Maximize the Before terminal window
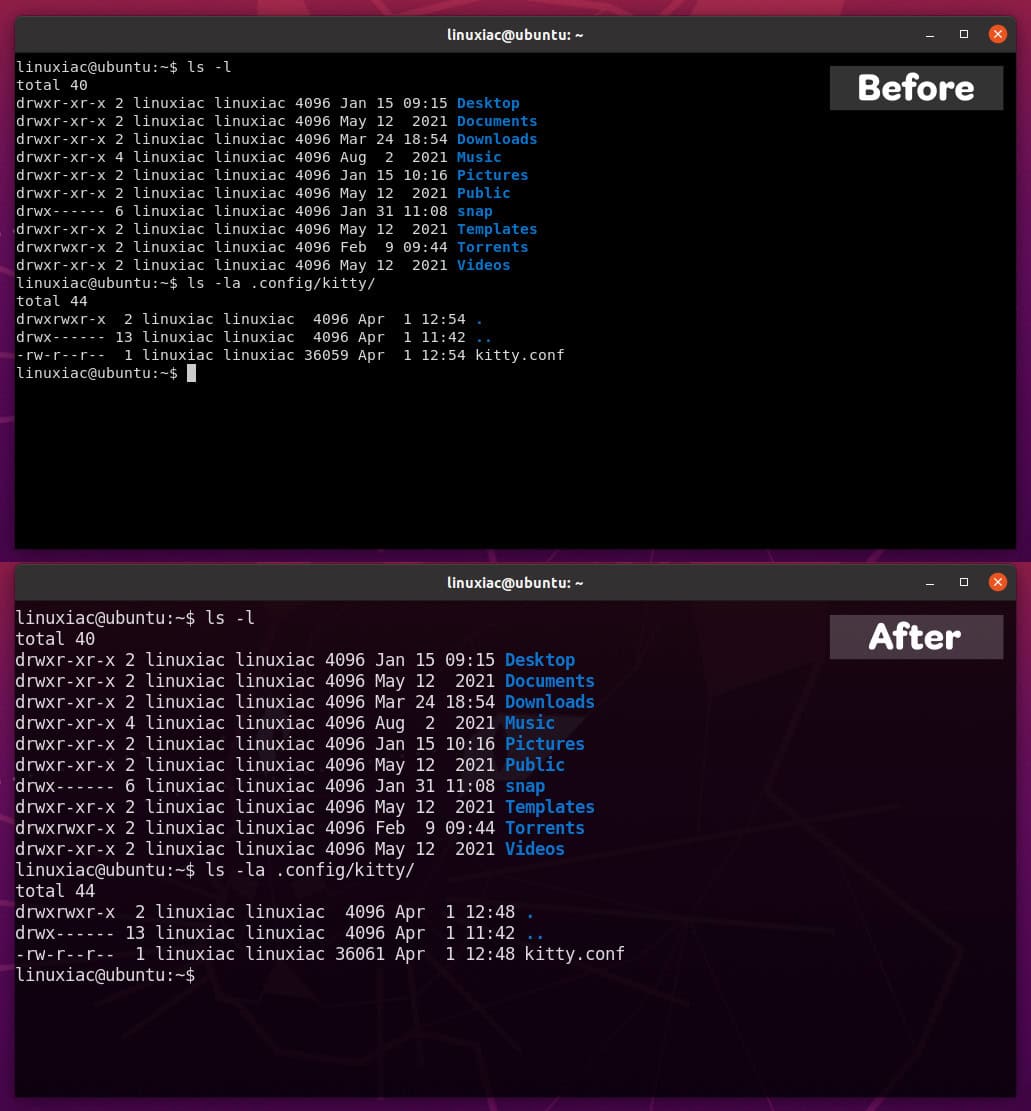 (x=963, y=34)
